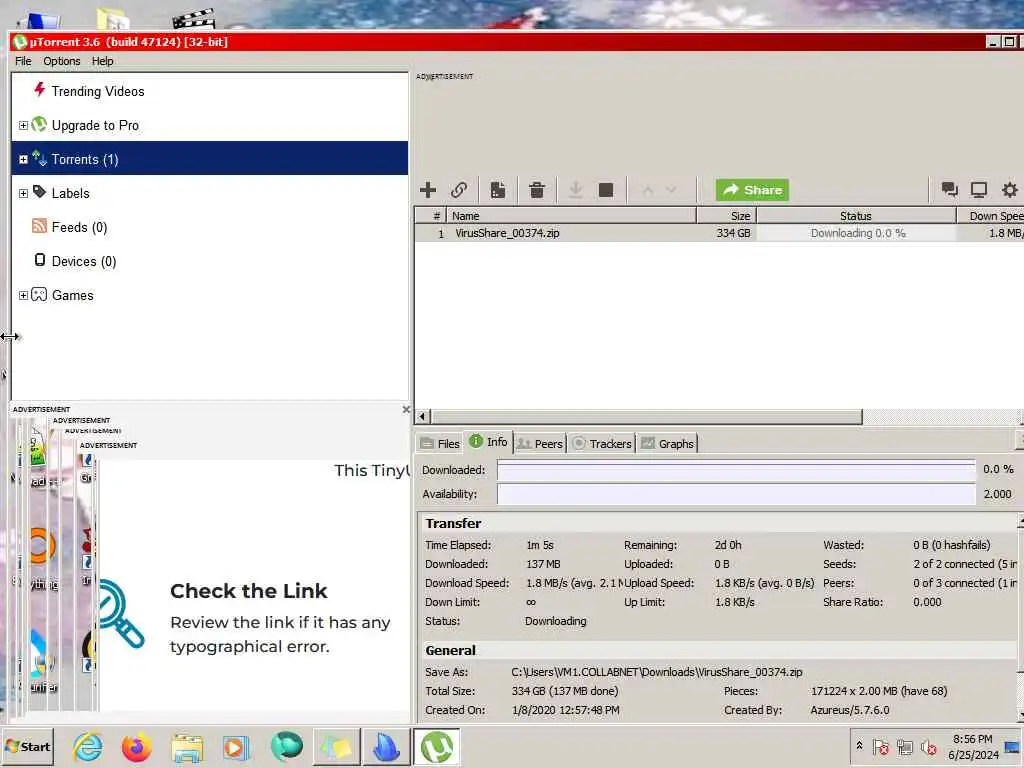The height and width of the screenshot is (768, 1024).
Task: Click the µTorrent taskbar button
Action: coord(436,746)
